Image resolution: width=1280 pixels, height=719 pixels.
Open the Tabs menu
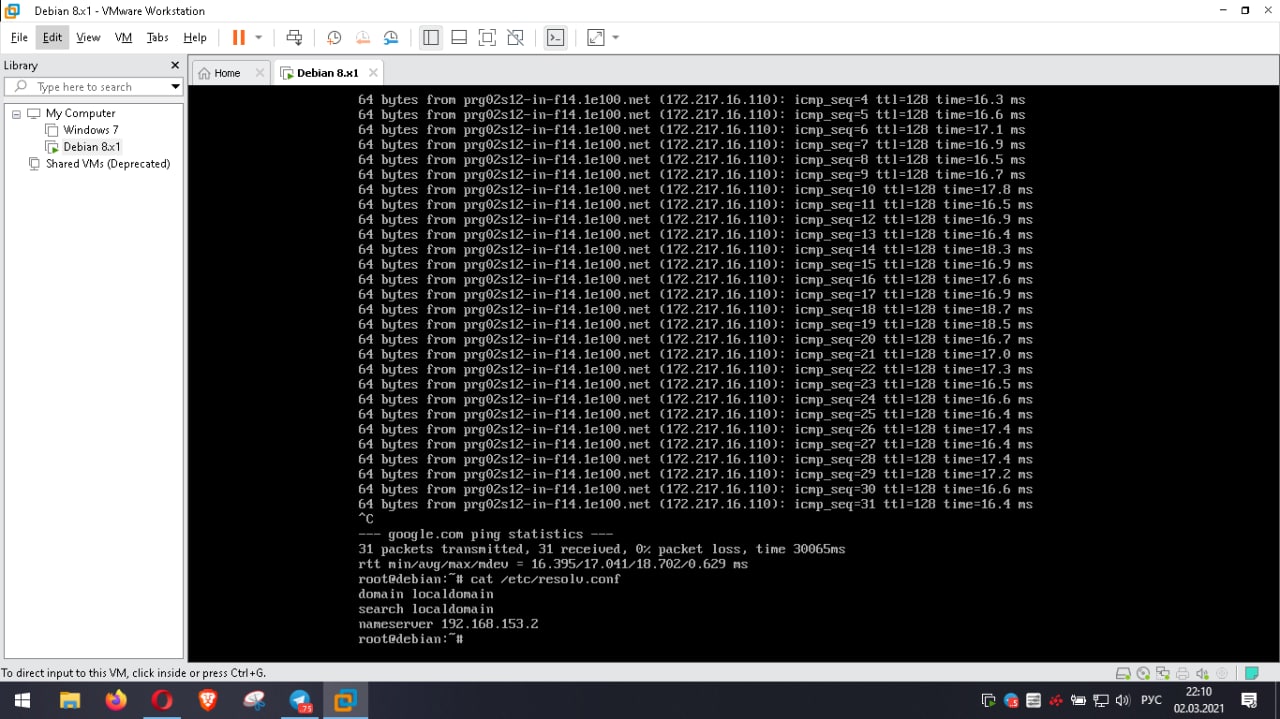pos(157,37)
